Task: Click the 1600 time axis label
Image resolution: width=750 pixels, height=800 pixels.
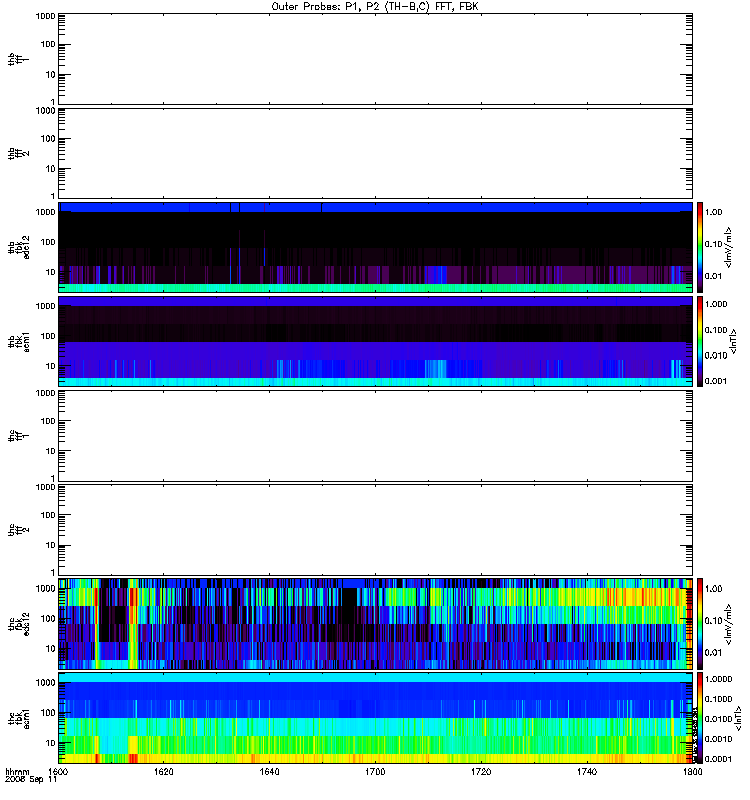Action: click(58, 771)
